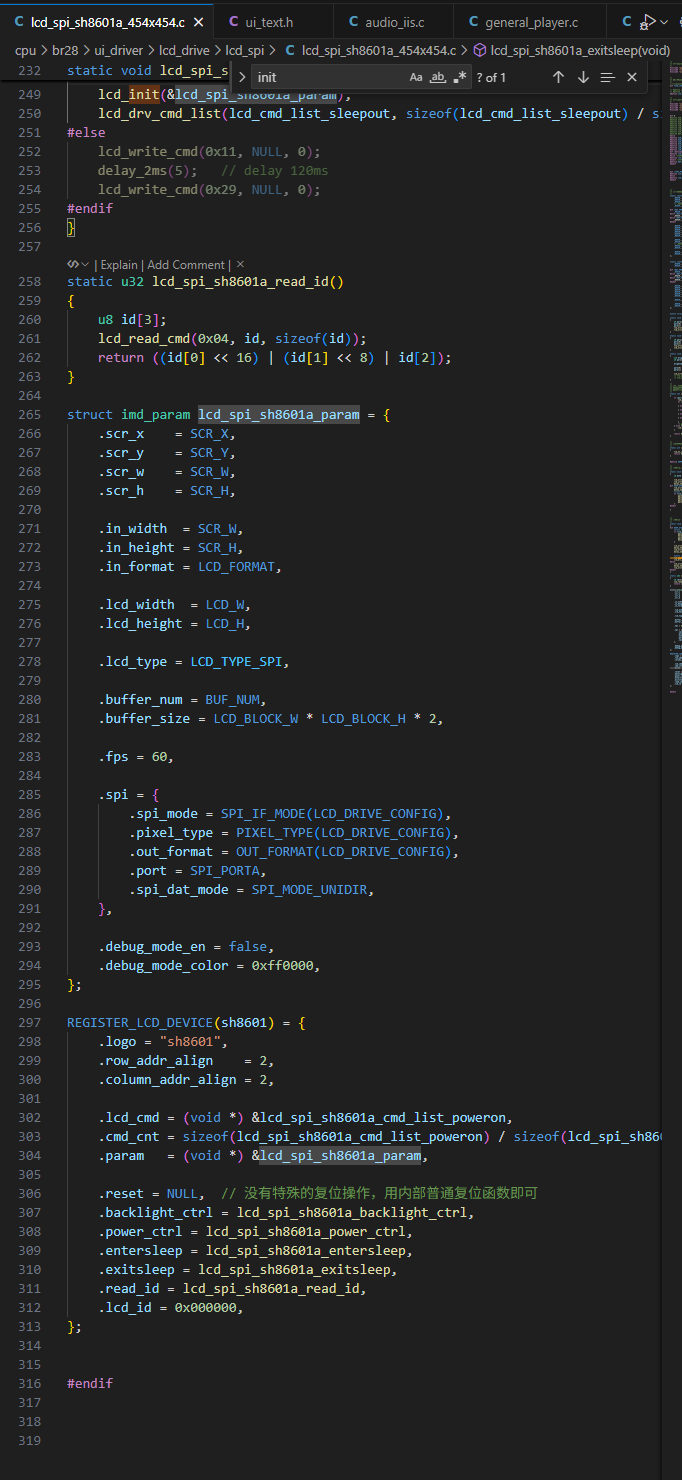The width and height of the screenshot is (682, 1480).
Task: Click 'PIXEL_TYPE' macro on line 287
Action: (x=275, y=833)
